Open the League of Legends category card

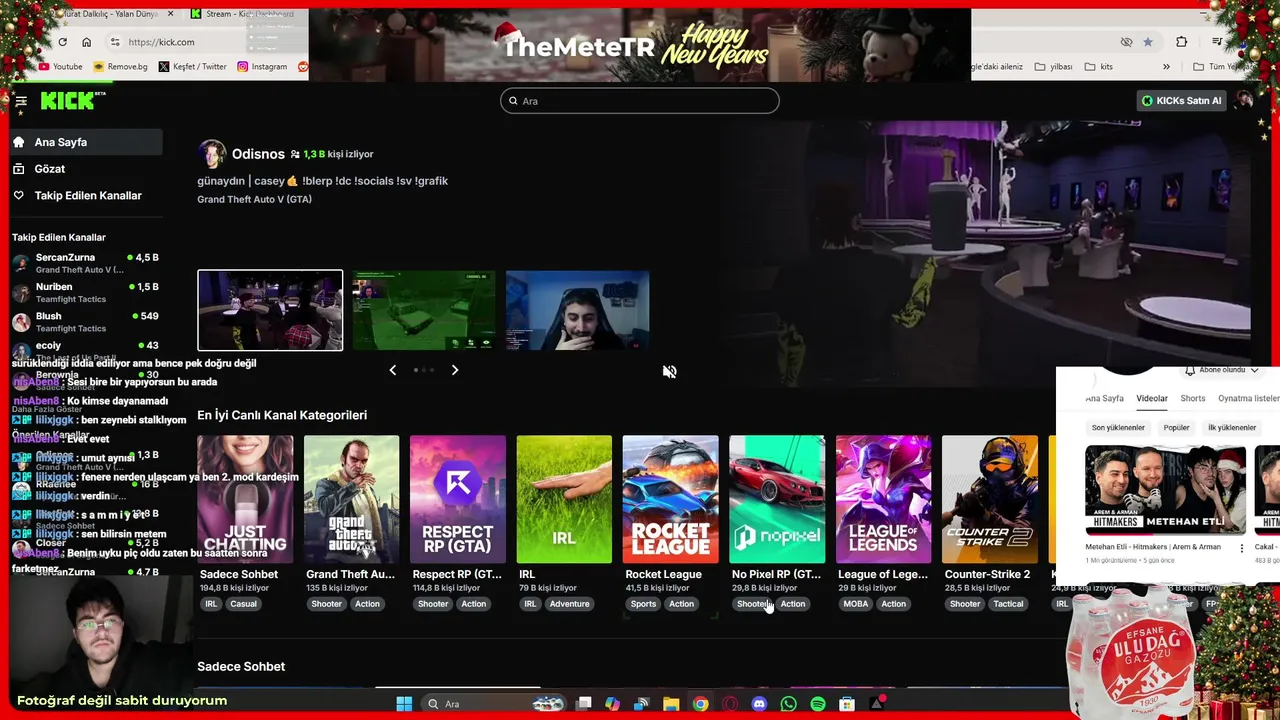[x=883, y=499]
